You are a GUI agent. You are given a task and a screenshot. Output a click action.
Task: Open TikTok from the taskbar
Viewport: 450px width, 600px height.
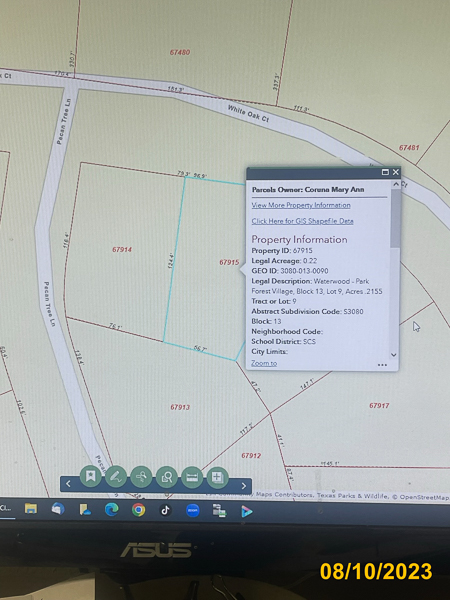[165, 510]
